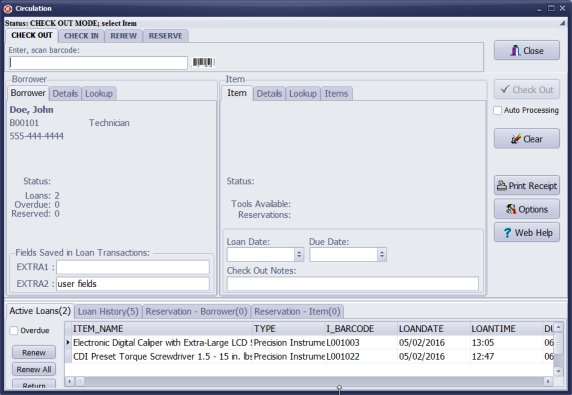This screenshot has height=395, width=572.
Task: Open Borrower panel Lookup tab
Action: coord(99,94)
